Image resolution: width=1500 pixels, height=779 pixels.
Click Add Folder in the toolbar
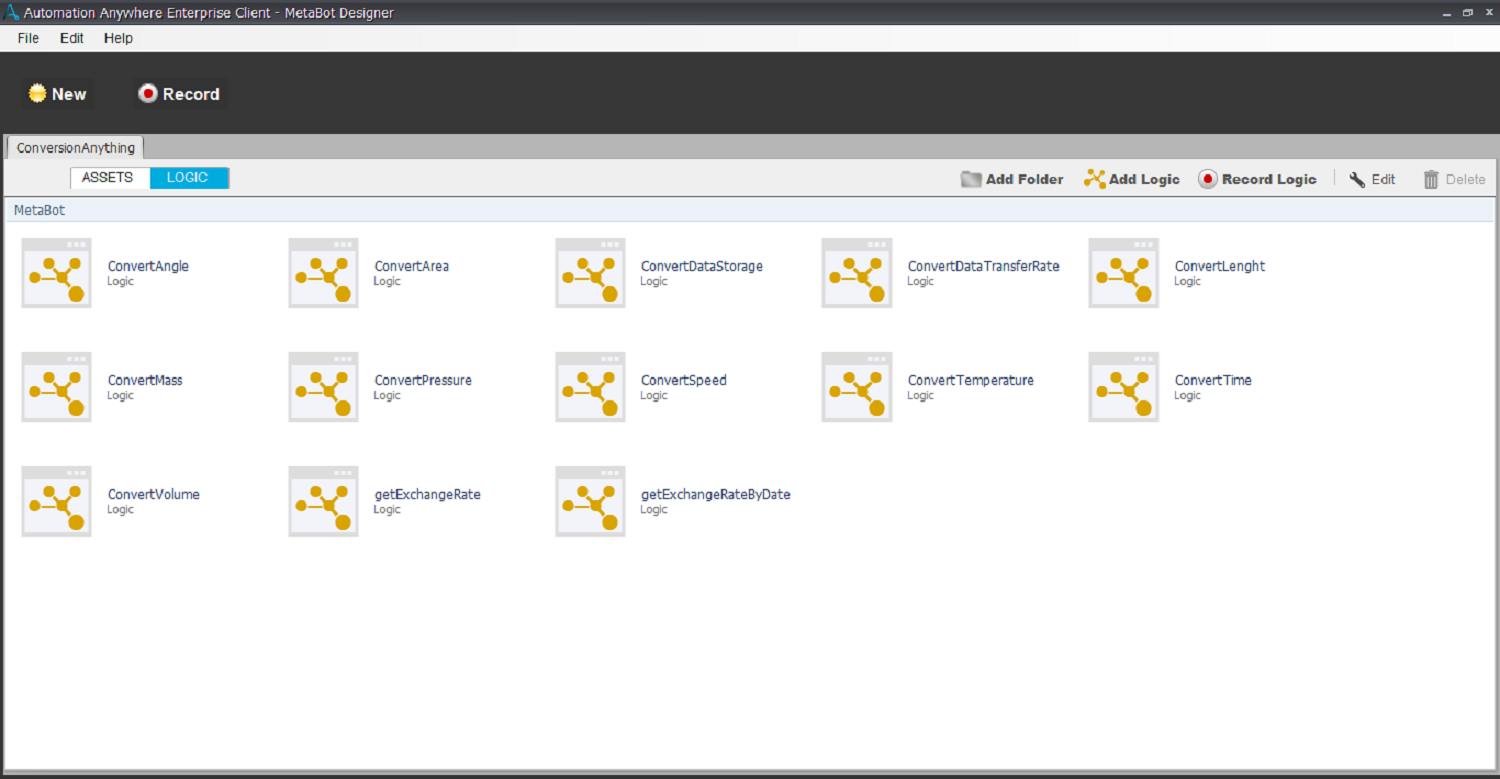[x=1012, y=179]
